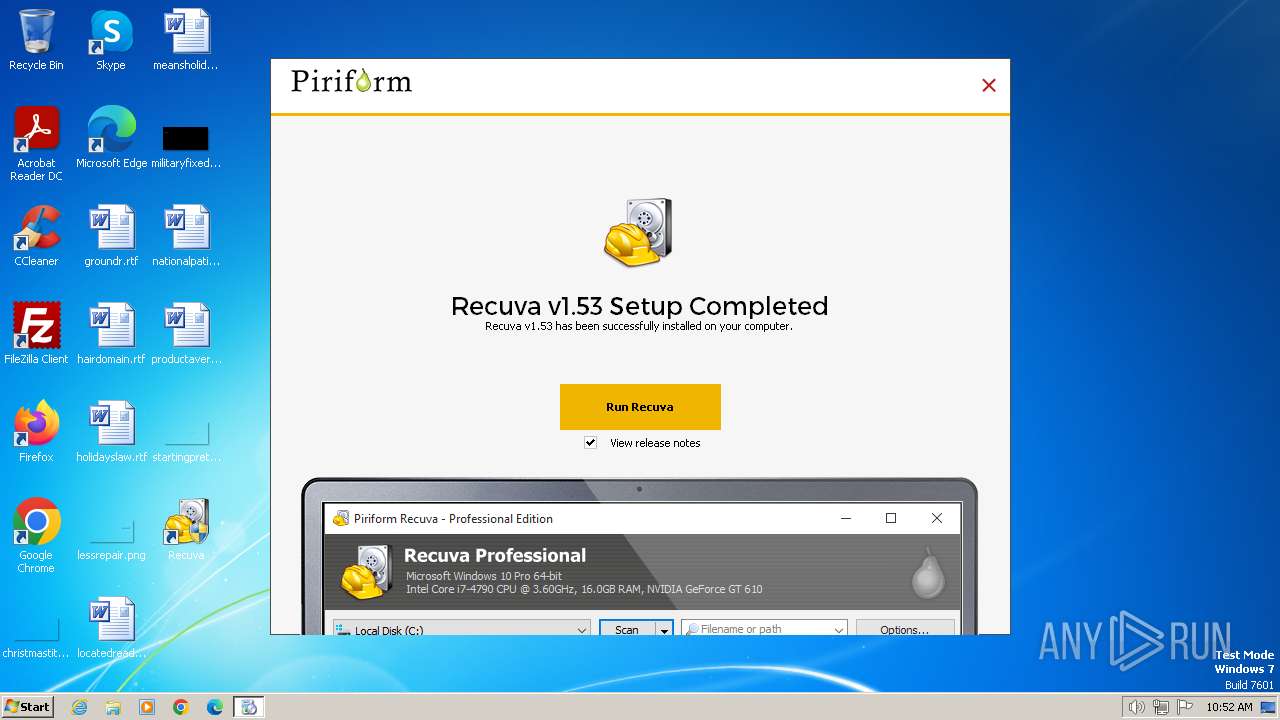Viewport: 1280px width, 720px height.
Task: Select the locatedread document icon
Action: pyautogui.click(x=111, y=629)
